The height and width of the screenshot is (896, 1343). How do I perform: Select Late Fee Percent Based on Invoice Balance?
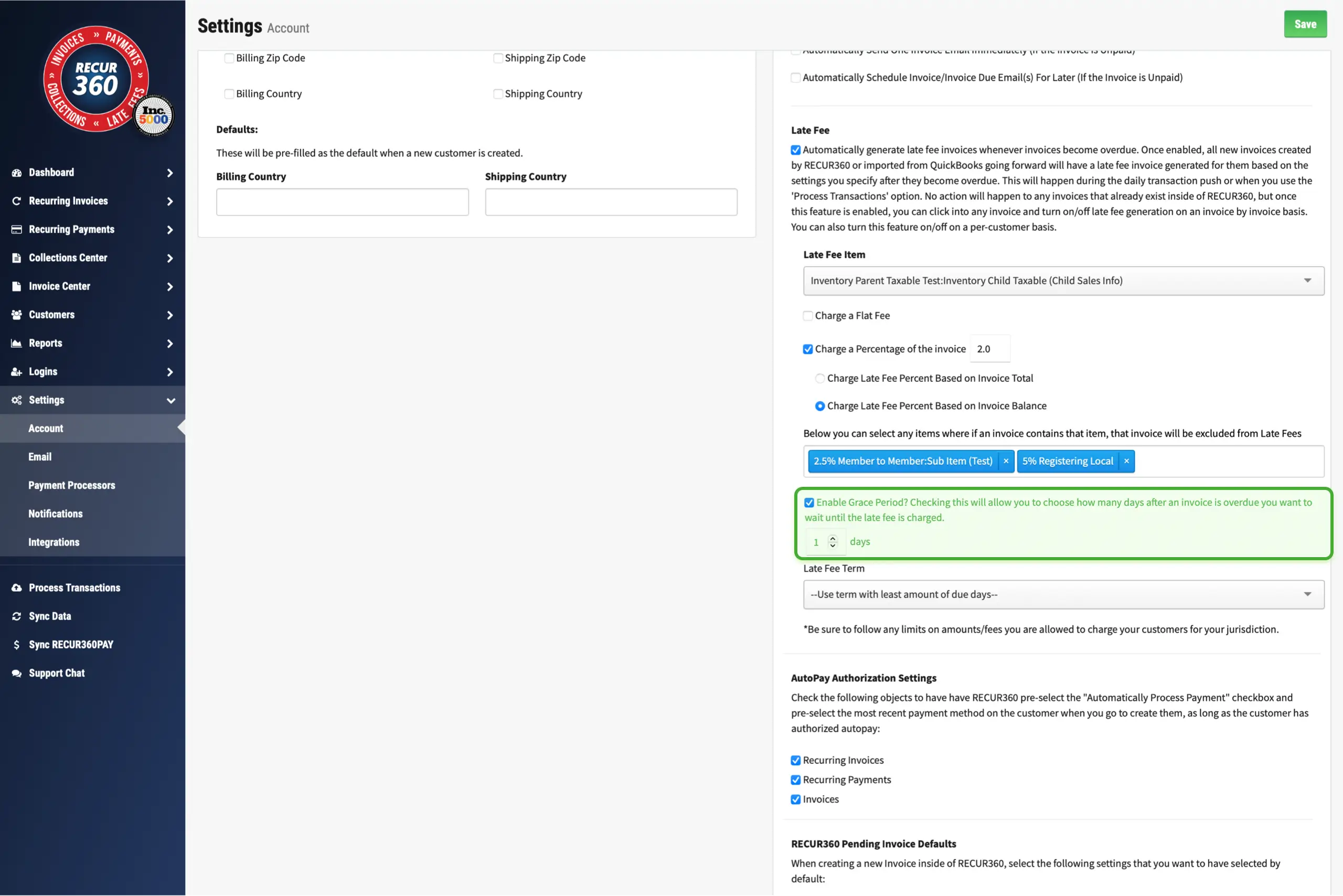pyautogui.click(x=819, y=406)
